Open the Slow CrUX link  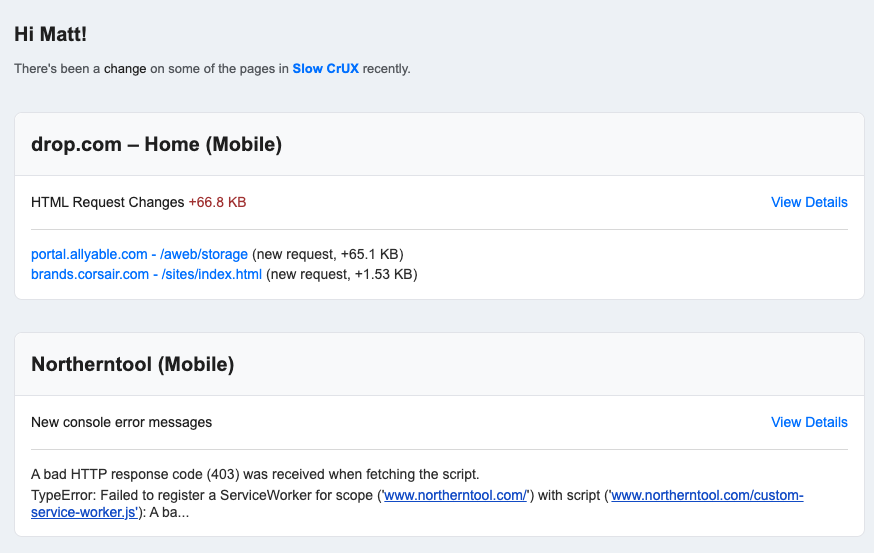326,69
